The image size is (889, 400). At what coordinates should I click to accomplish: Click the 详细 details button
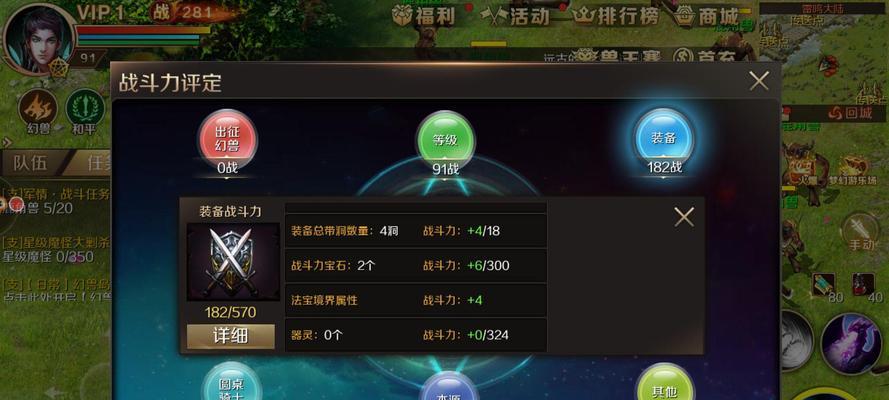(231, 336)
